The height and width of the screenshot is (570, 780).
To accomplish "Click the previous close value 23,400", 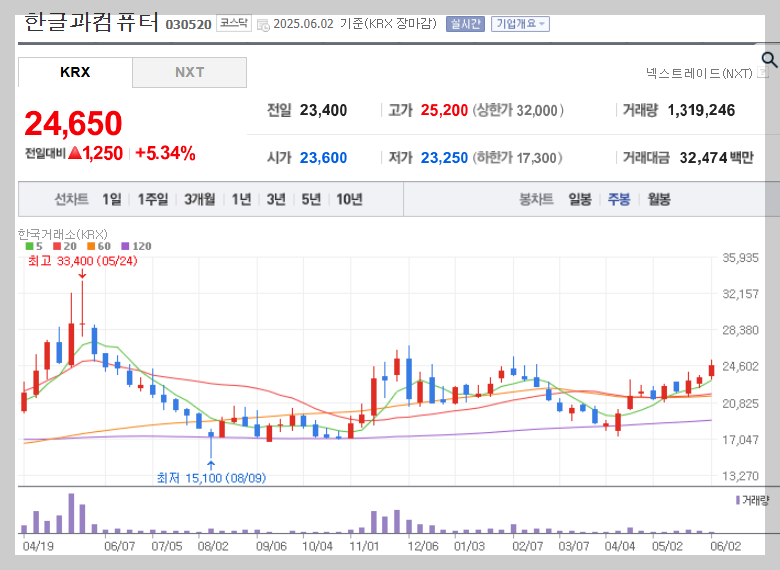I will coord(323,110).
